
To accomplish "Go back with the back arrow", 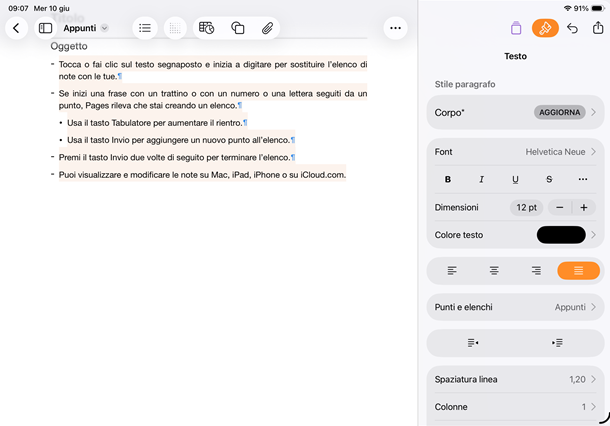I will point(16,28).
